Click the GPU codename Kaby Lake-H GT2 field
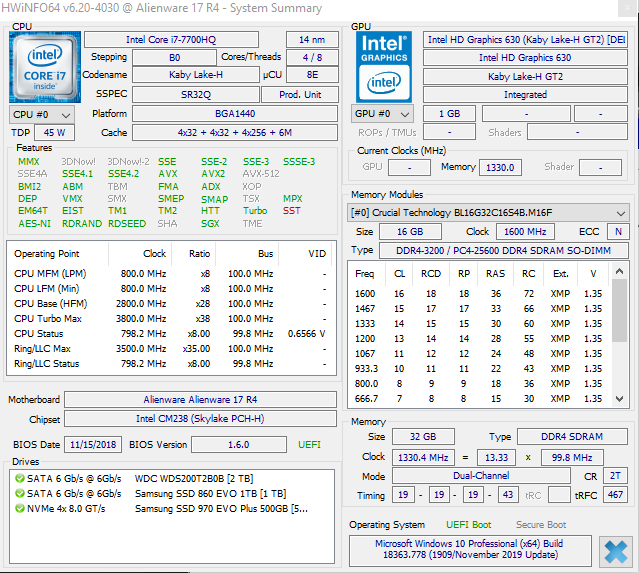639x573 pixels. tap(525, 76)
